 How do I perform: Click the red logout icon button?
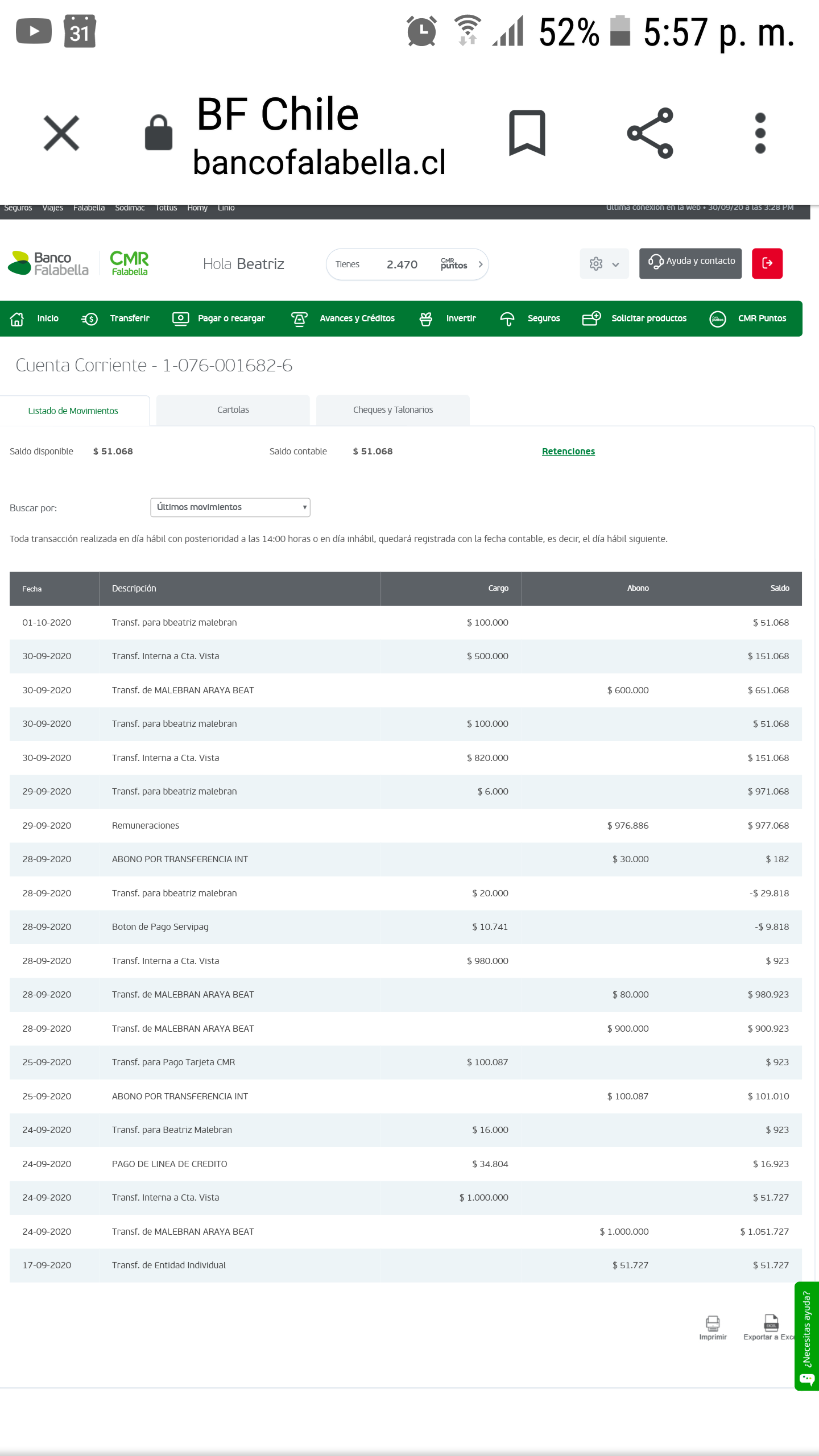[x=767, y=263]
